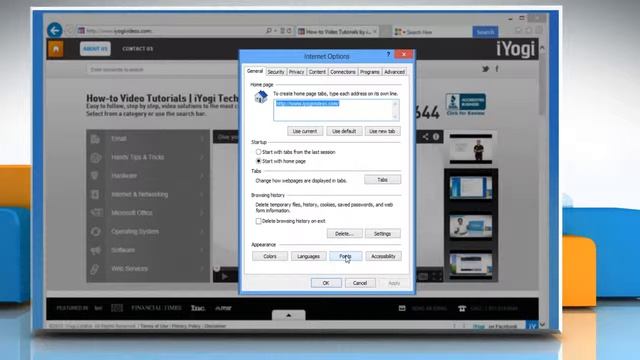Image resolution: width=640 pixels, height=360 pixels.
Task: Click the home page house icon in dialog
Action: pos(261,97)
